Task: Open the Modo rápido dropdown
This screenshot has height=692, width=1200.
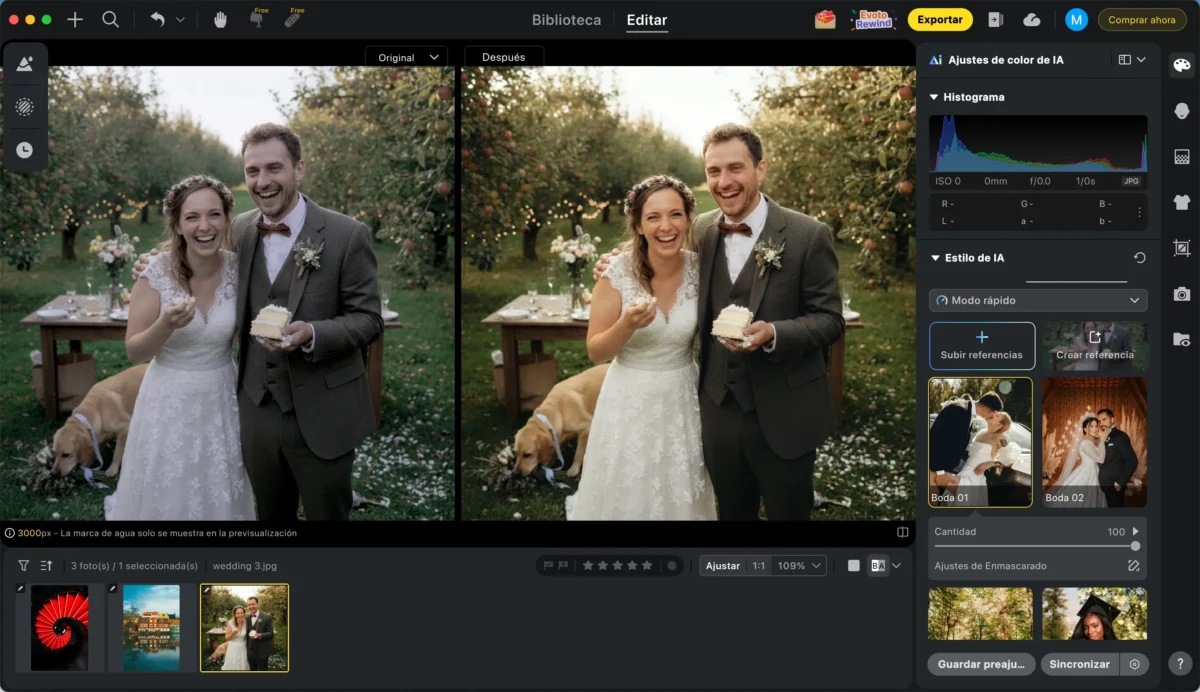Action: [x=1038, y=300]
